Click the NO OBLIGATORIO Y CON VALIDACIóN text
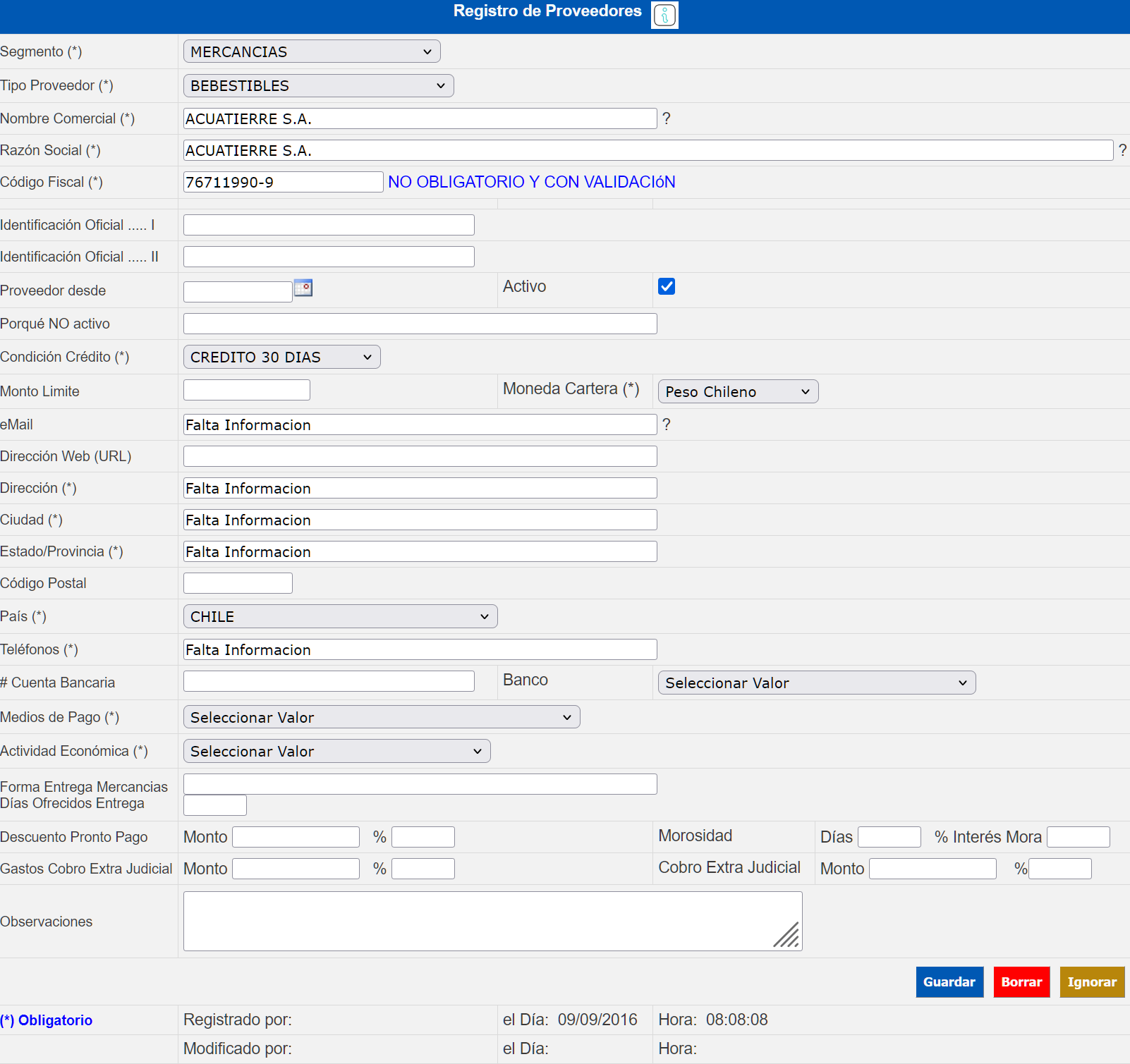This screenshot has height=1064, width=1130. tap(532, 182)
